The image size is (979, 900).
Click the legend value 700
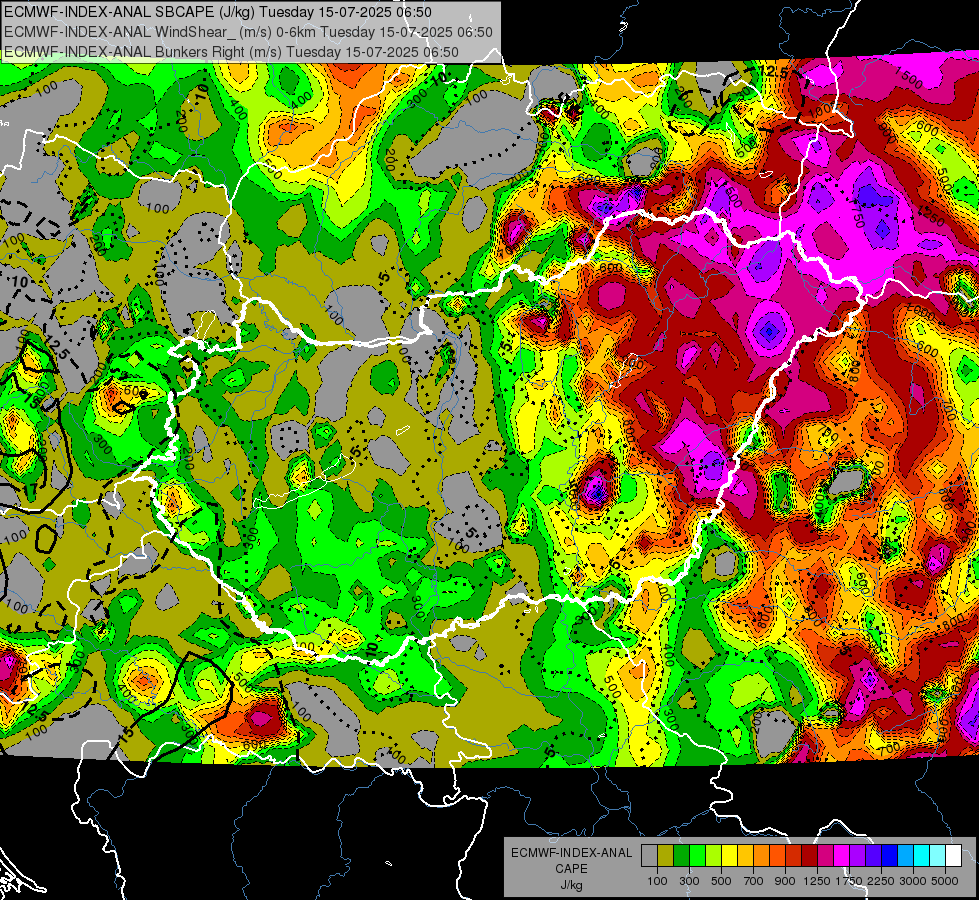click(x=754, y=881)
